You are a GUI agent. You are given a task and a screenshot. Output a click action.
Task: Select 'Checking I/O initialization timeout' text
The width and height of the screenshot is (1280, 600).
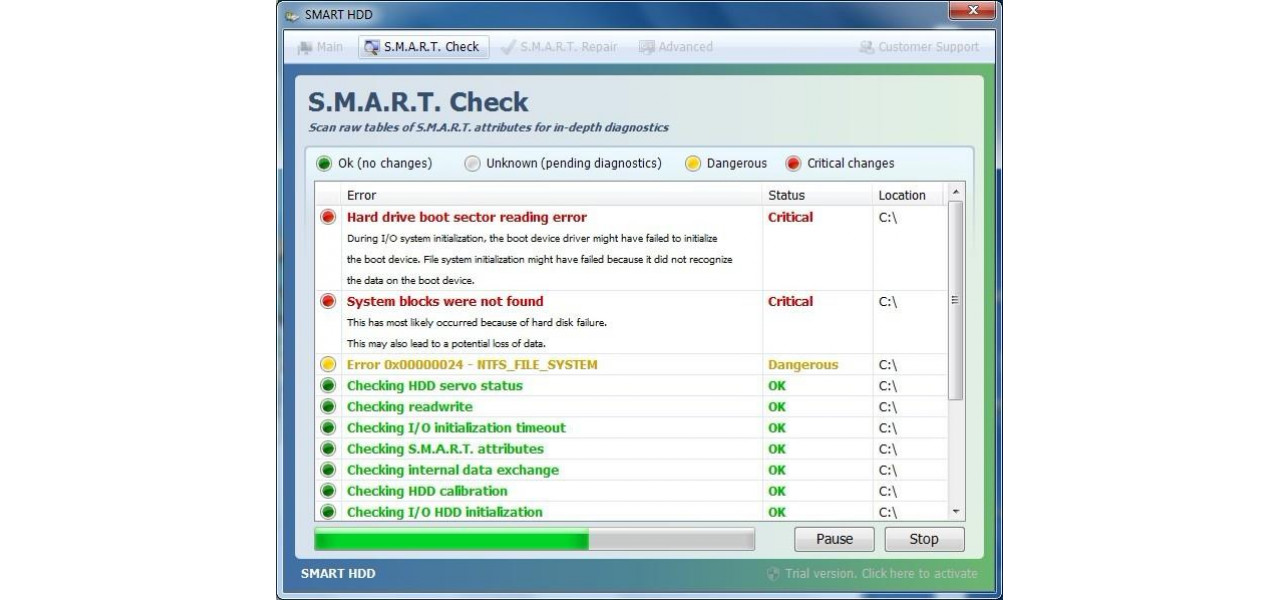coord(456,428)
